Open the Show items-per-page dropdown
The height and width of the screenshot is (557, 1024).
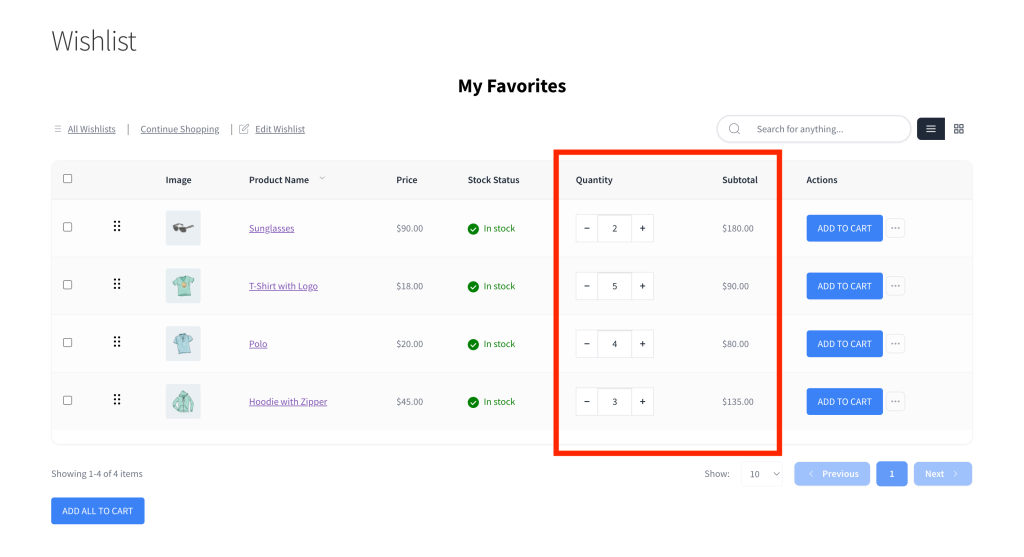click(x=762, y=473)
